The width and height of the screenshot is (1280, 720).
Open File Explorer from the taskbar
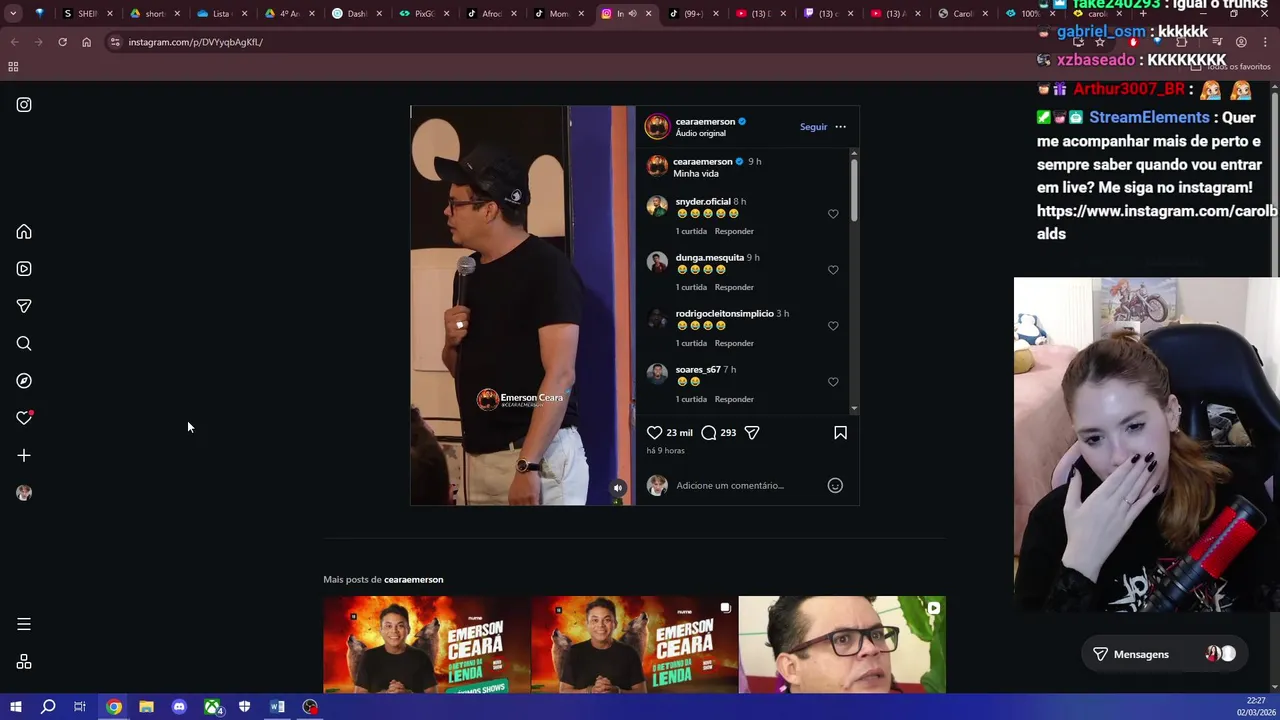pyautogui.click(x=146, y=707)
